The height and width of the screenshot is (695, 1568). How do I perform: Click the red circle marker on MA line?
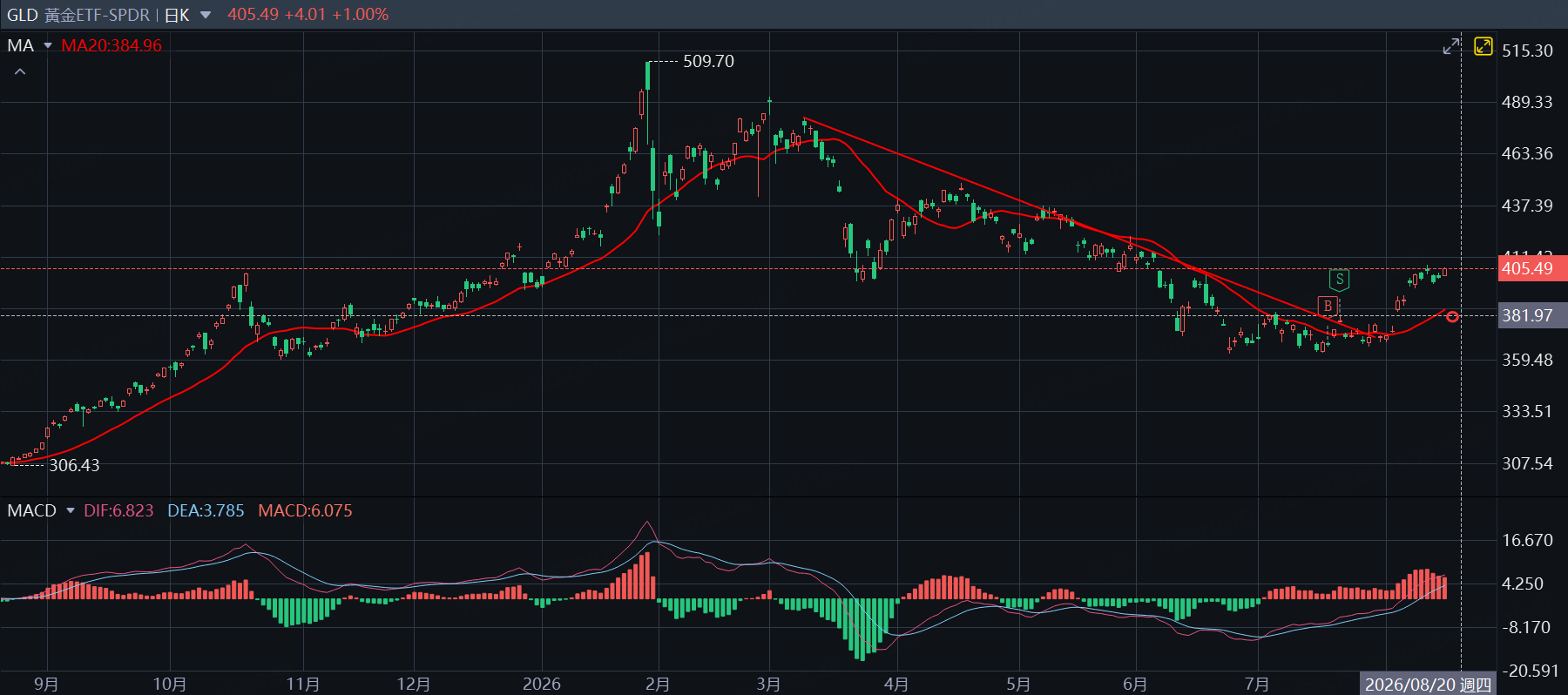click(x=1452, y=316)
